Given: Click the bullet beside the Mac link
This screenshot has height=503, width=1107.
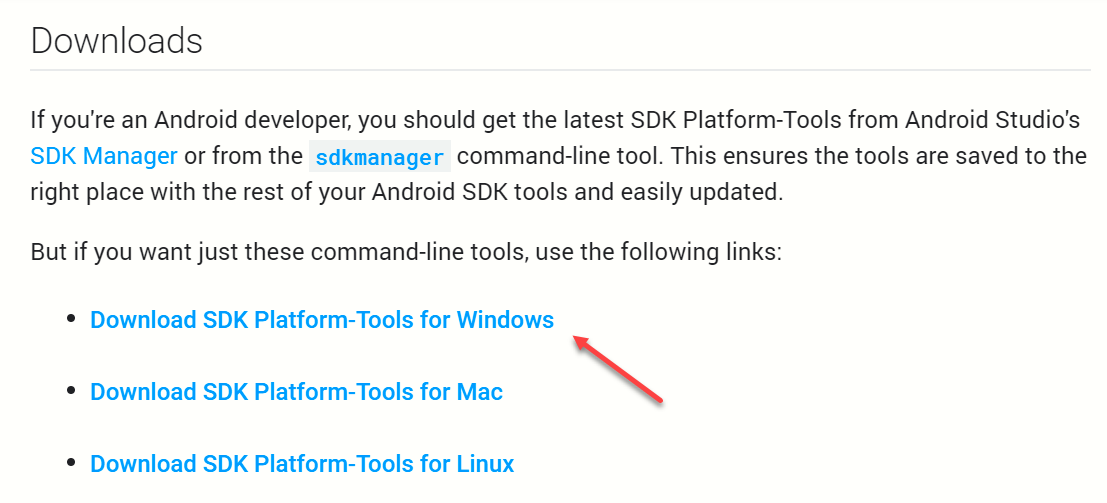Looking at the screenshot, I should coord(71,390).
